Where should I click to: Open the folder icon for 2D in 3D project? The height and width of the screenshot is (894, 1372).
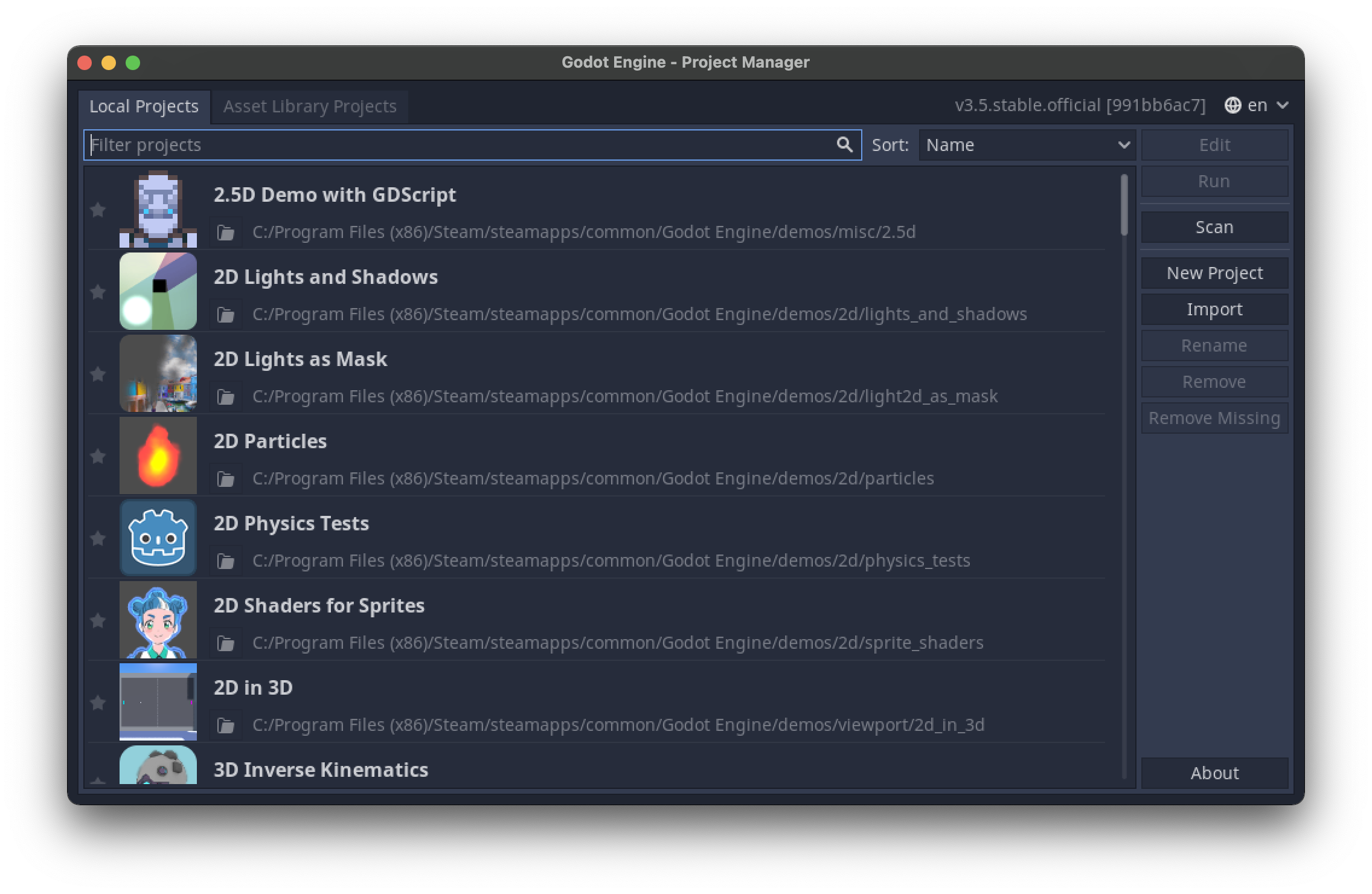pyautogui.click(x=226, y=724)
